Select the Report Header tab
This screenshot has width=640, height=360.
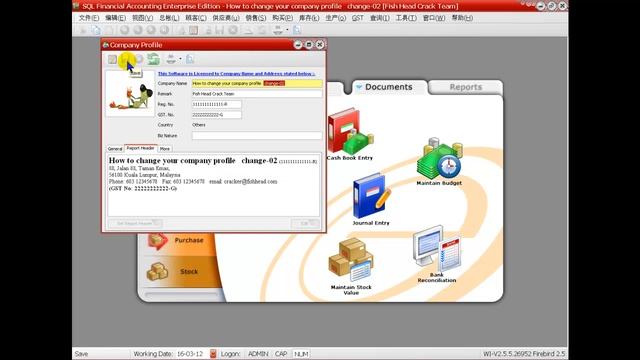point(140,148)
